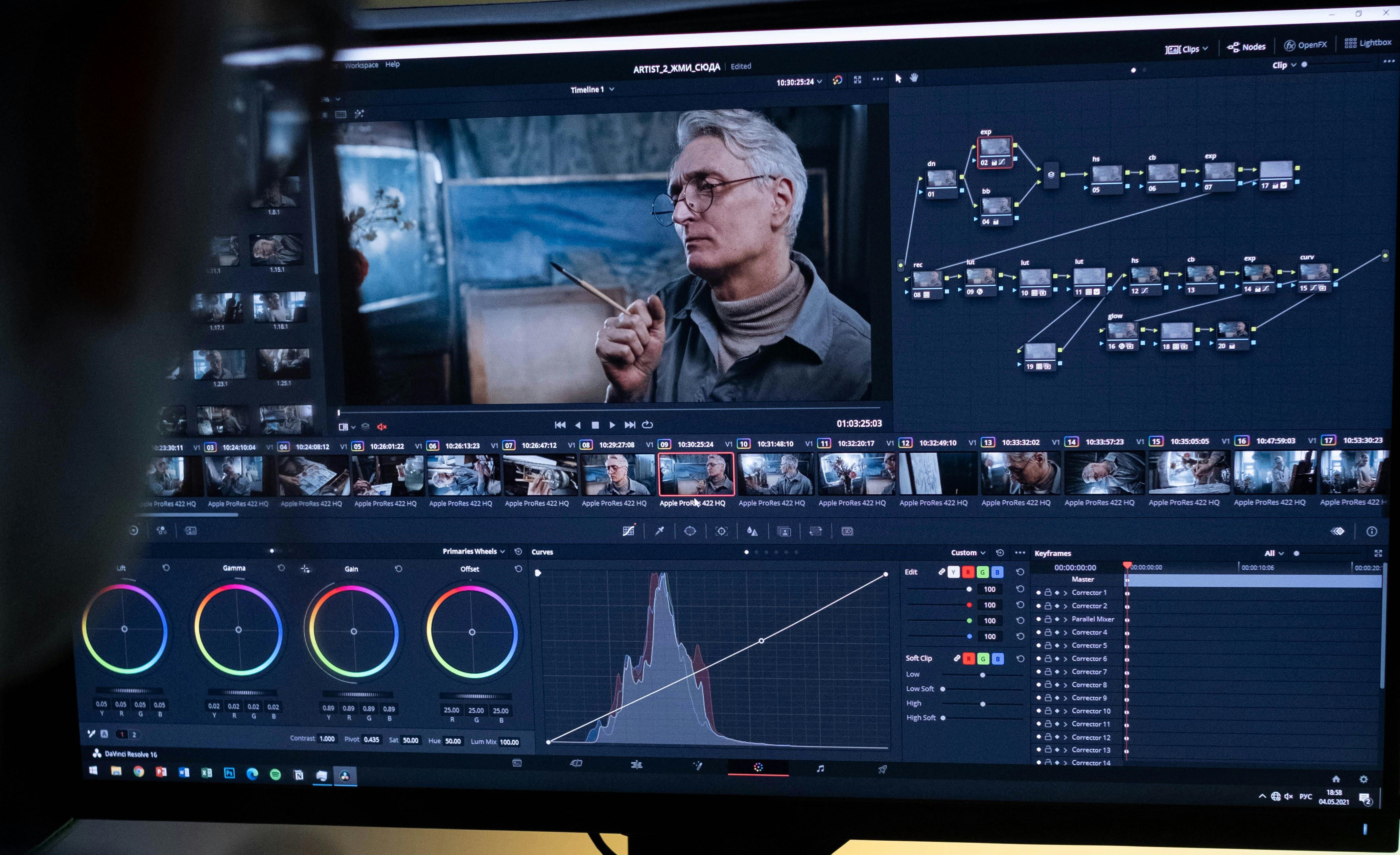Switch to the Edit page icon
This screenshot has height=855, width=1400.
636,765
